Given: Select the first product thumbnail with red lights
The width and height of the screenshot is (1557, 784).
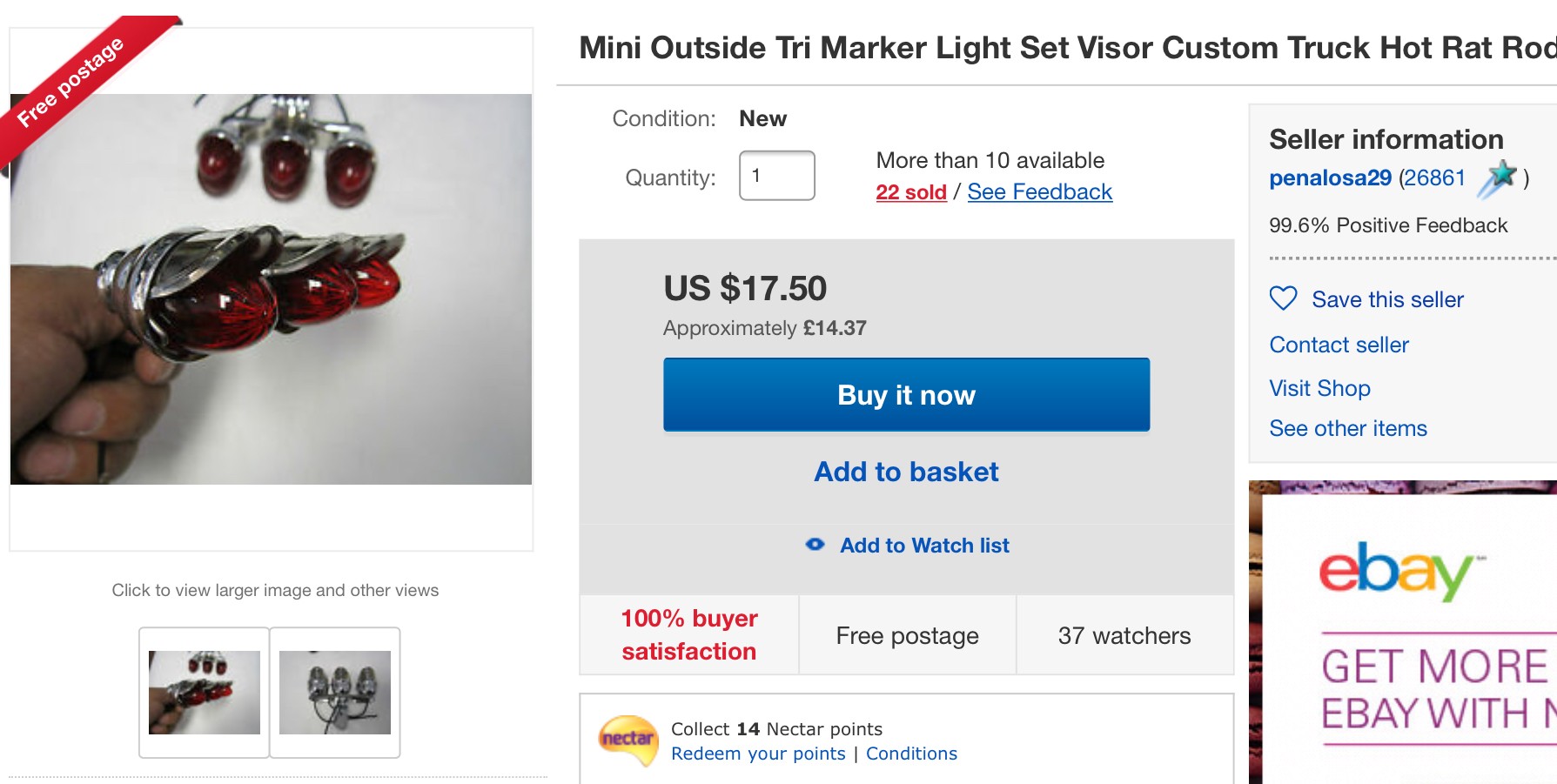Looking at the screenshot, I should (x=205, y=693).
